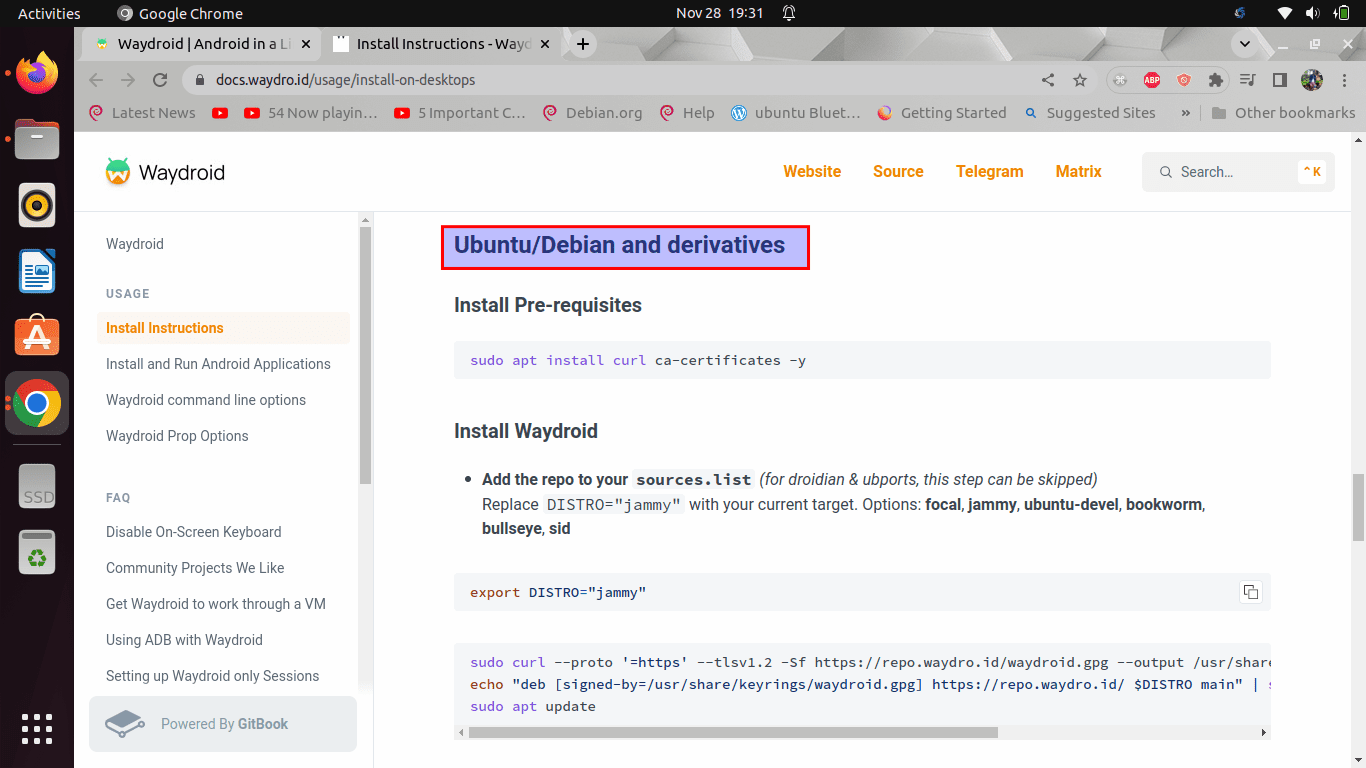Close the Waydroid | Android in a Li tab
The width and height of the screenshot is (1366, 768).
pos(305,44)
